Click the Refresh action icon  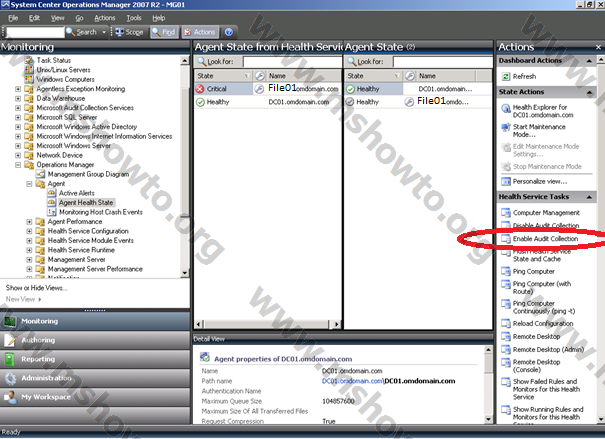pyautogui.click(x=506, y=76)
